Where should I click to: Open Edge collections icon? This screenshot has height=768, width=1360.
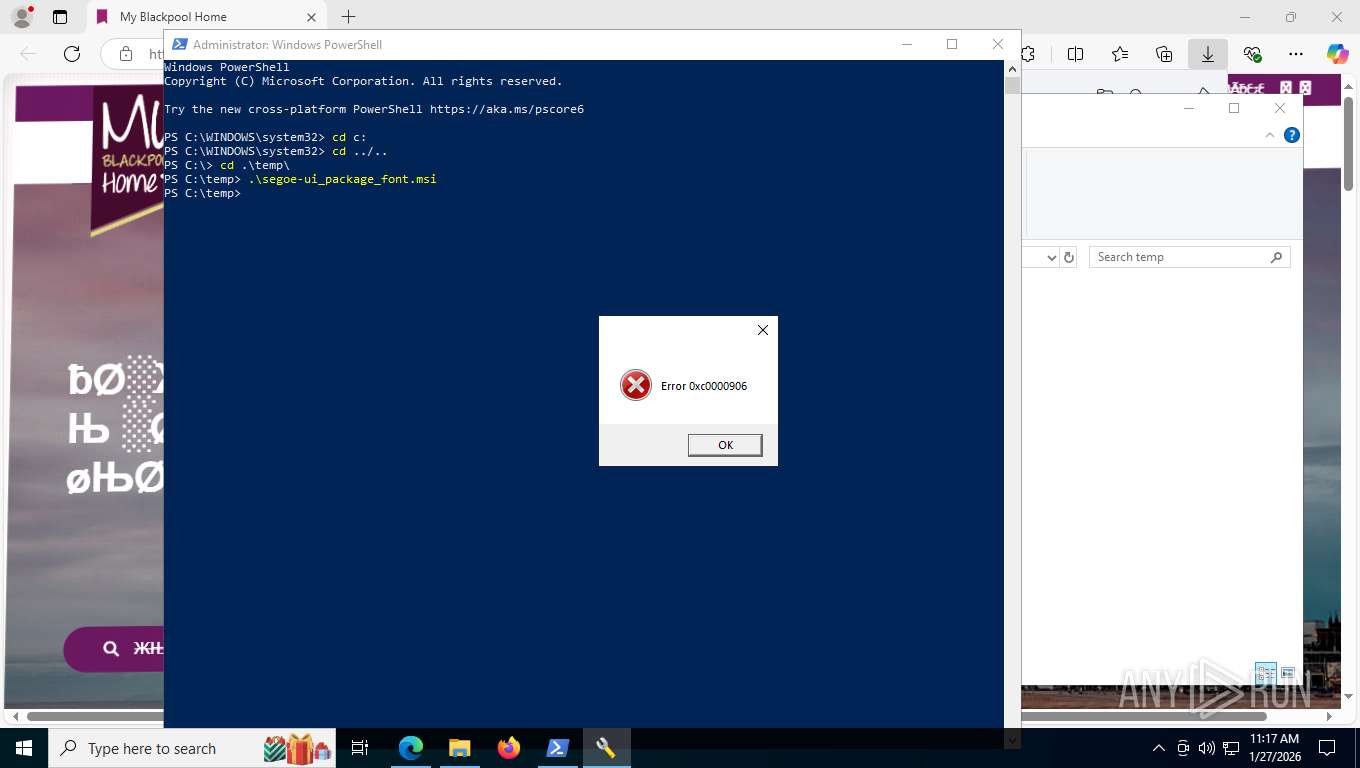click(x=1164, y=54)
